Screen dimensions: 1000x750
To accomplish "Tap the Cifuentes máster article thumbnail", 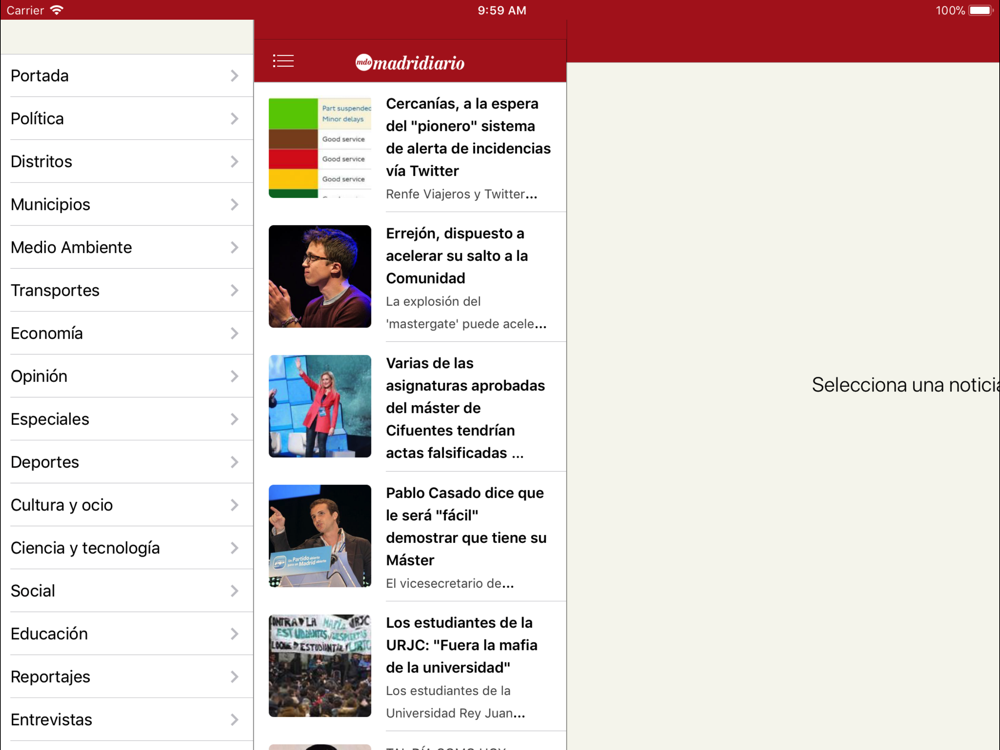I will click(320, 406).
